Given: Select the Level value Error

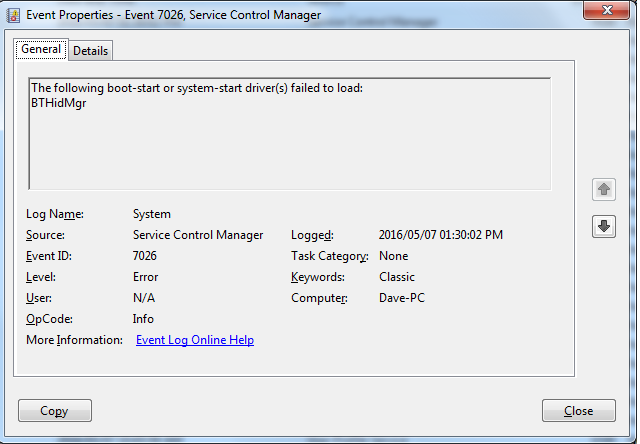Looking at the screenshot, I should (146, 277).
